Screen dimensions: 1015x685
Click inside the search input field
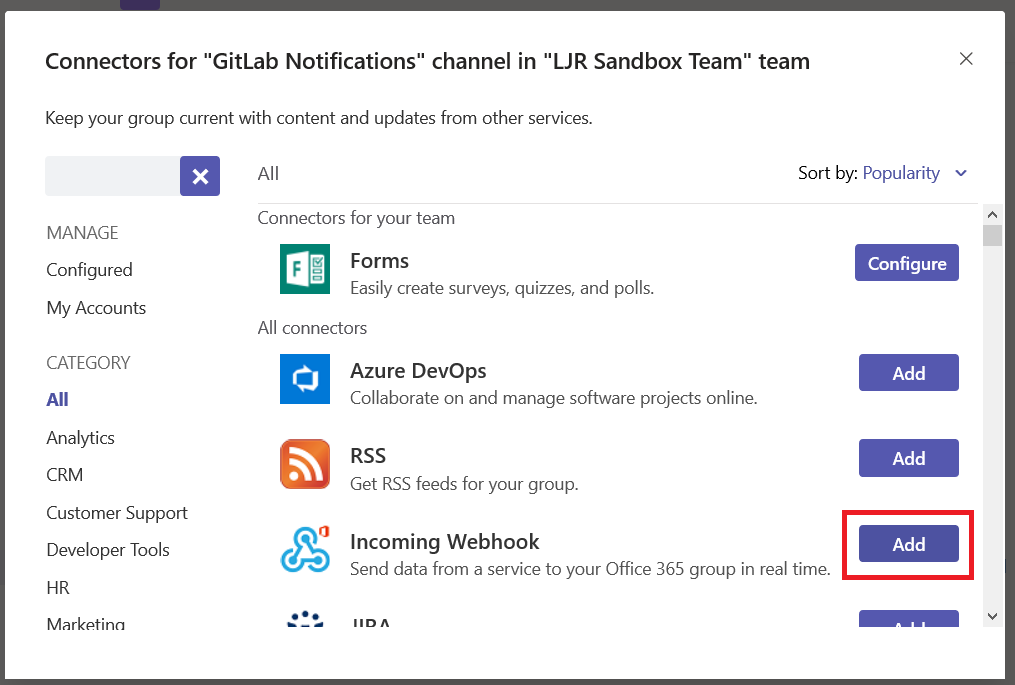pos(113,176)
